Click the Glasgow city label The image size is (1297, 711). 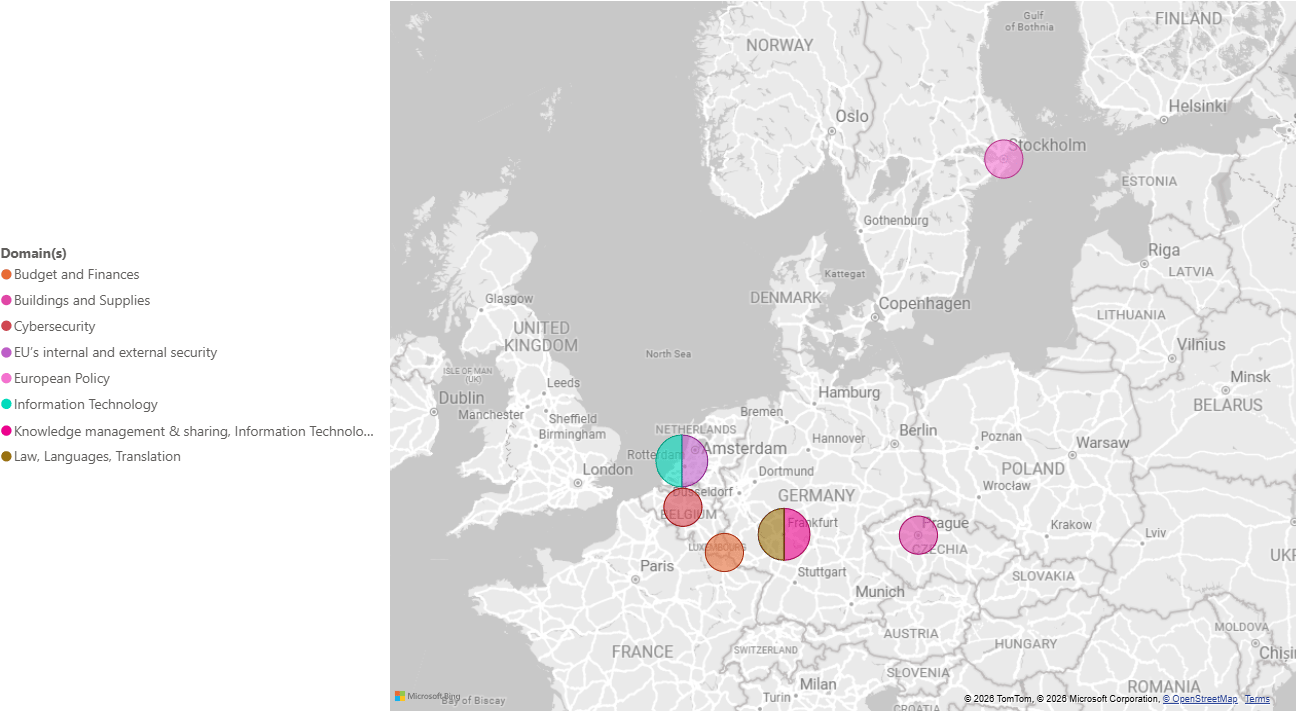[509, 299]
